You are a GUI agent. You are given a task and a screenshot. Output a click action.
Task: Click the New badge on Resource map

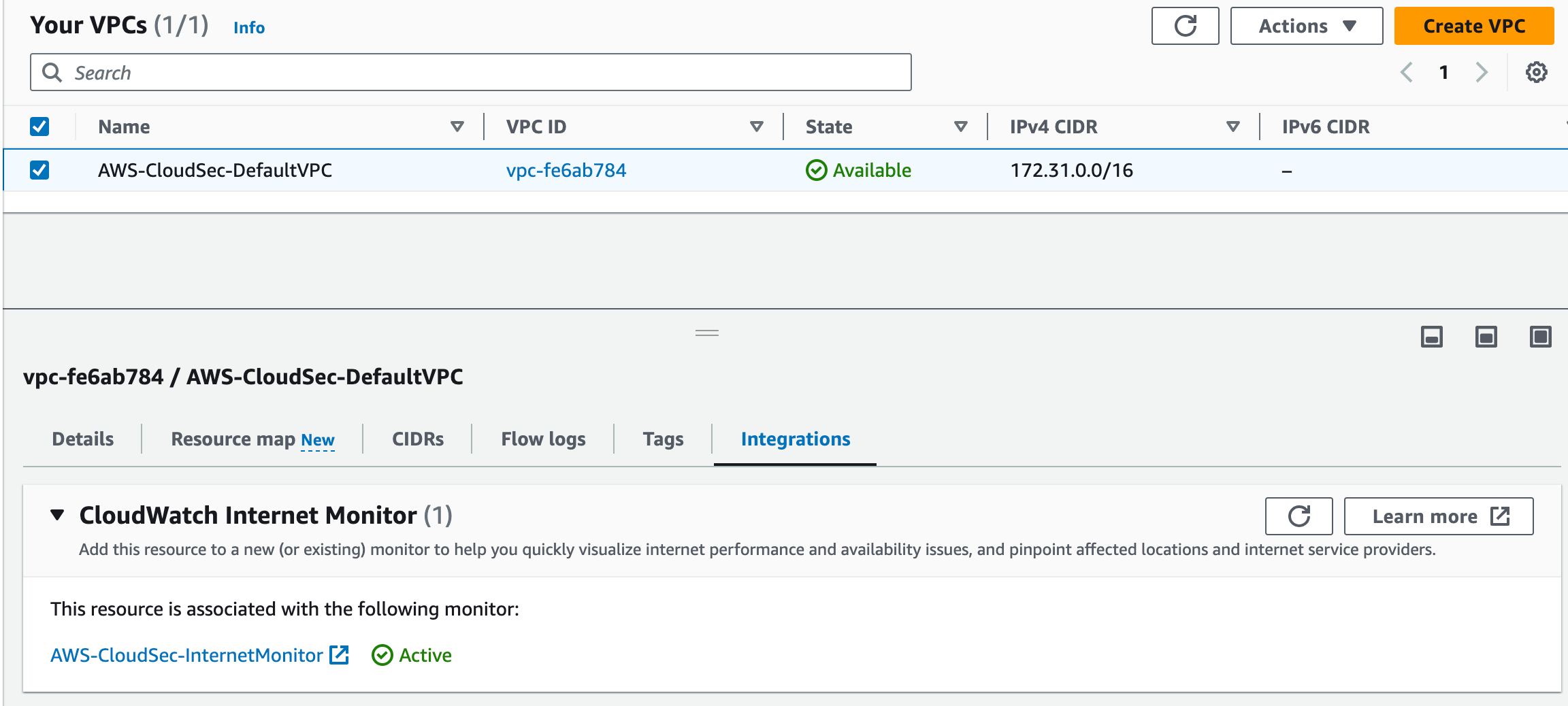pos(318,440)
